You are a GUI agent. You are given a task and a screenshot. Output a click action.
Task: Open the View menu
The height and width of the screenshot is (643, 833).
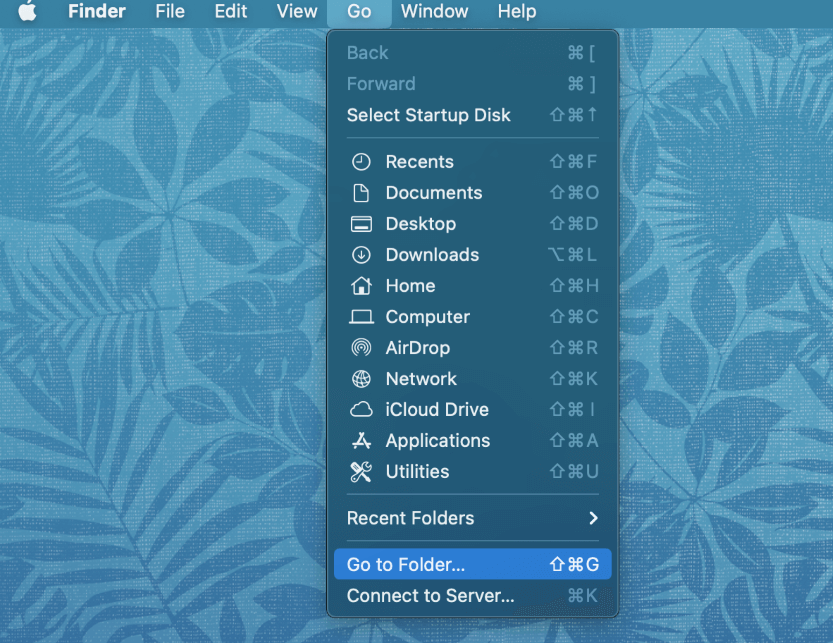pos(297,11)
